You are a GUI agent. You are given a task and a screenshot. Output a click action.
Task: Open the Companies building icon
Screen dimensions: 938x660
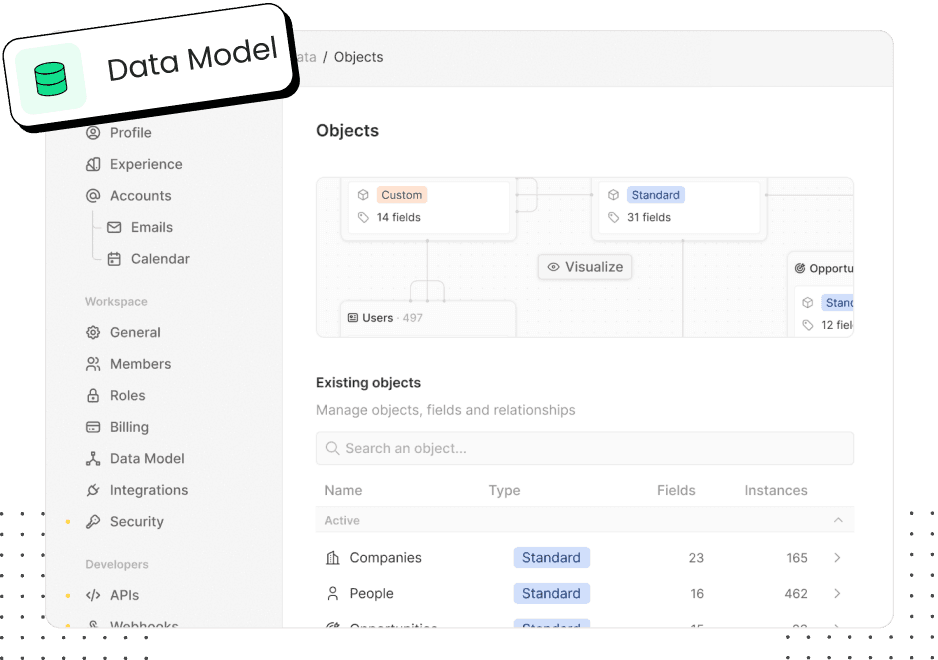332,557
